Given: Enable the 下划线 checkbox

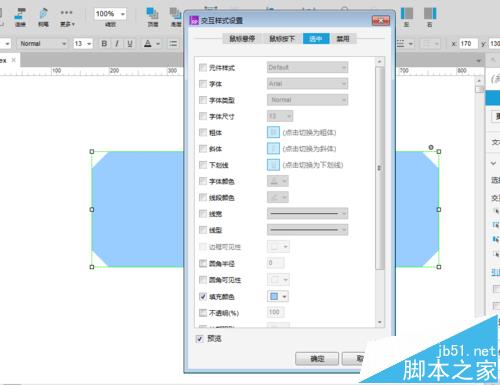Looking at the screenshot, I should [203, 165].
